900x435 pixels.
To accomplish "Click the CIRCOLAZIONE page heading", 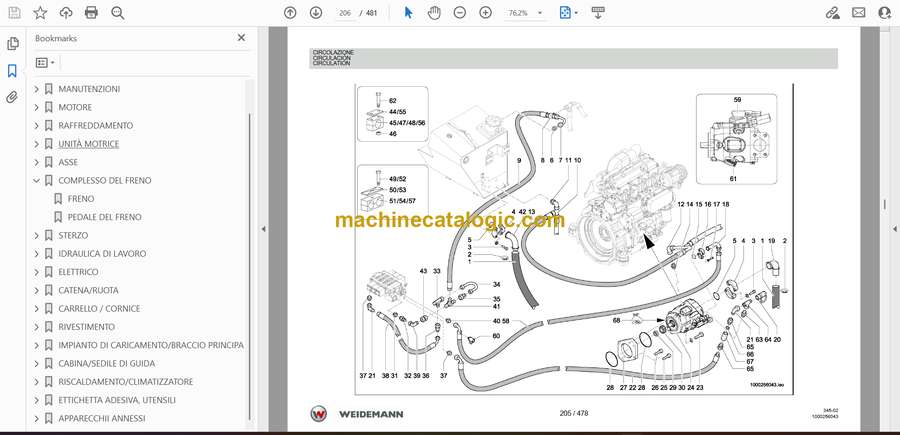I will (333, 52).
